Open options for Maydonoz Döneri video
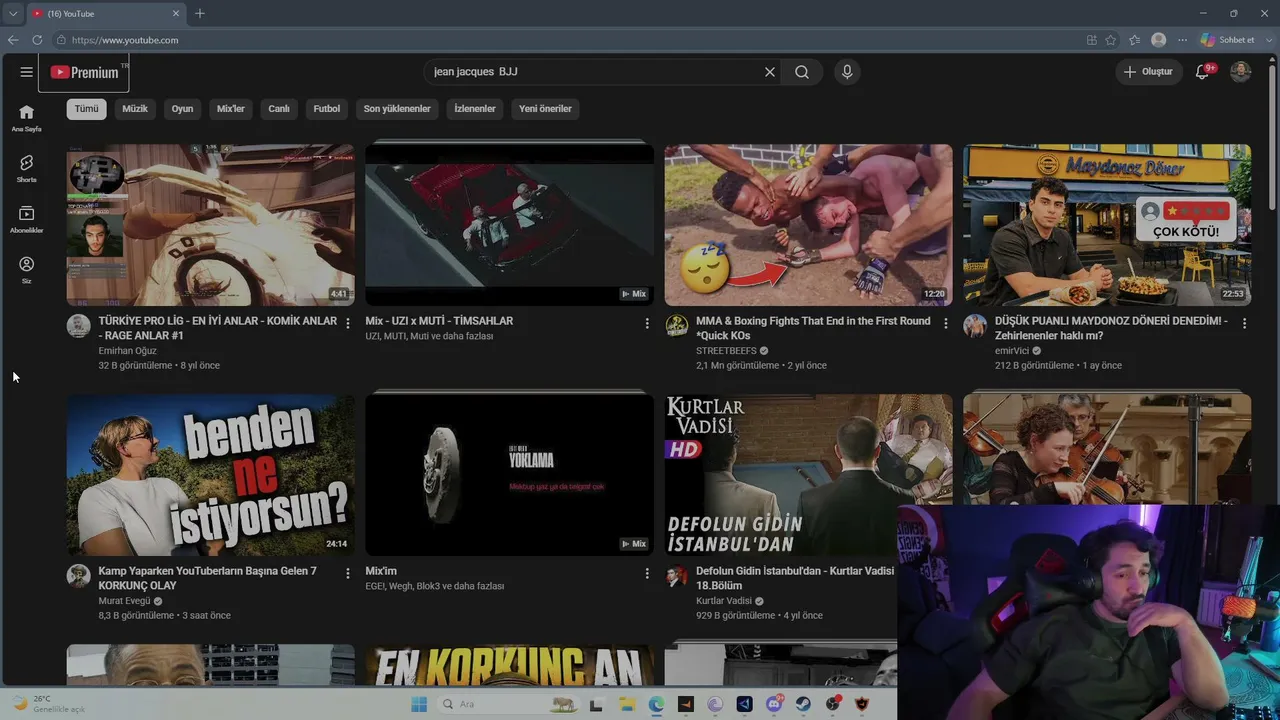 [x=1244, y=323]
